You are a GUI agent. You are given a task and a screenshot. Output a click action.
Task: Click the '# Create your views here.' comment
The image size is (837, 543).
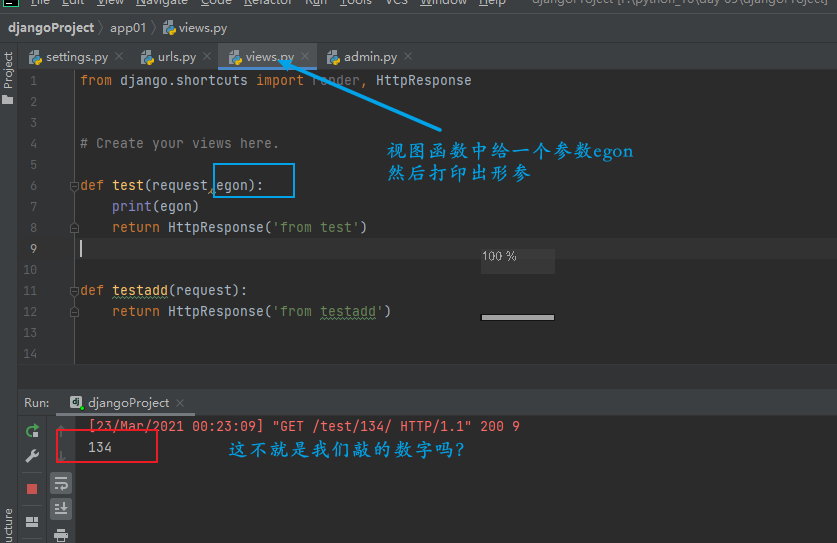coord(179,144)
